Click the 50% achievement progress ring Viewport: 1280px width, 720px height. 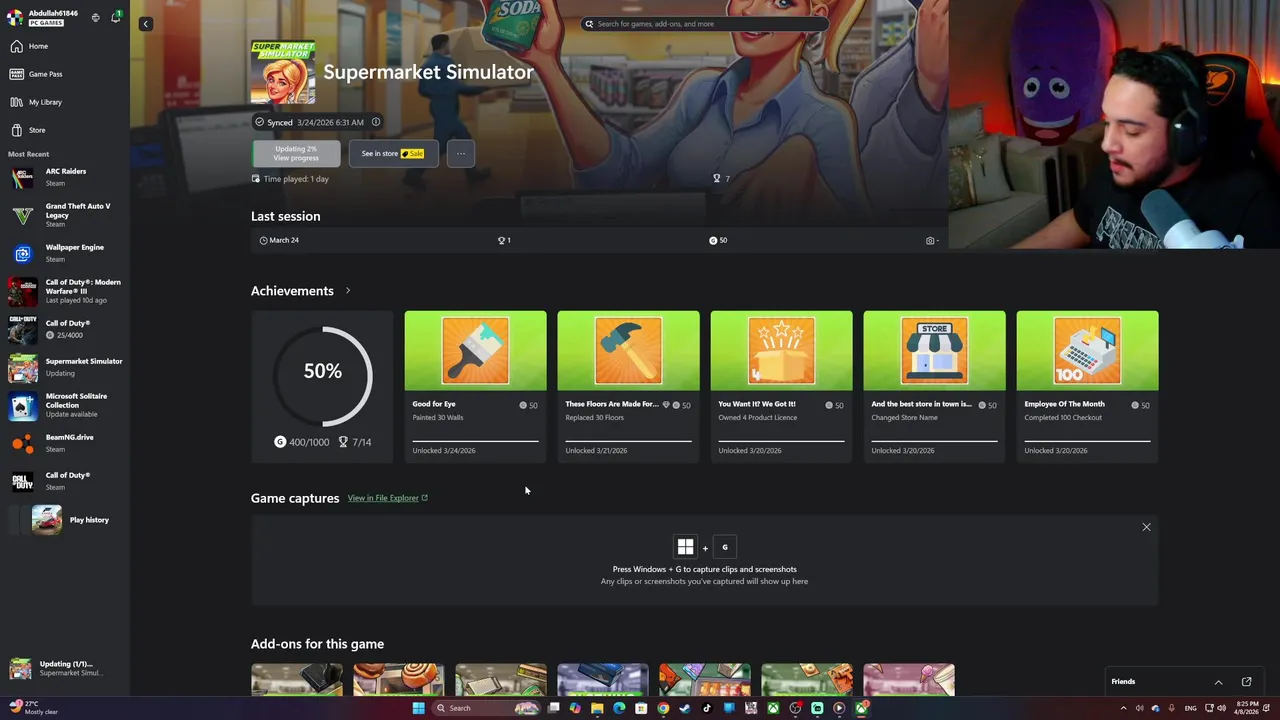point(323,376)
